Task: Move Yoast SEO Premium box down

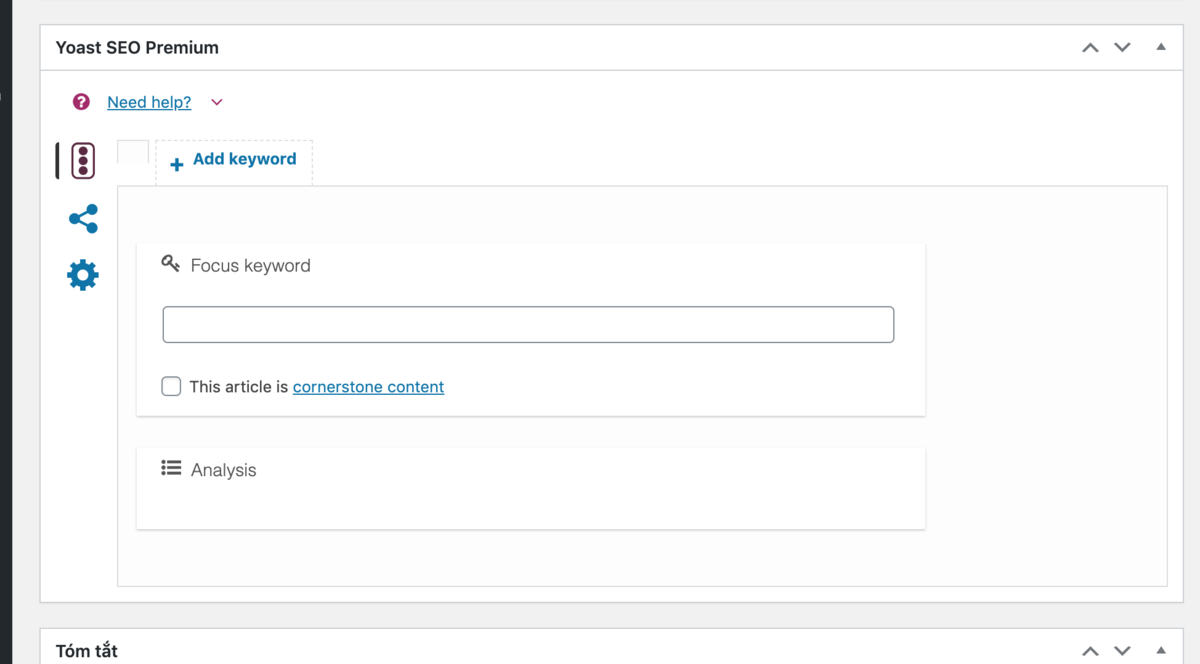Action: (x=1122, y=47)
